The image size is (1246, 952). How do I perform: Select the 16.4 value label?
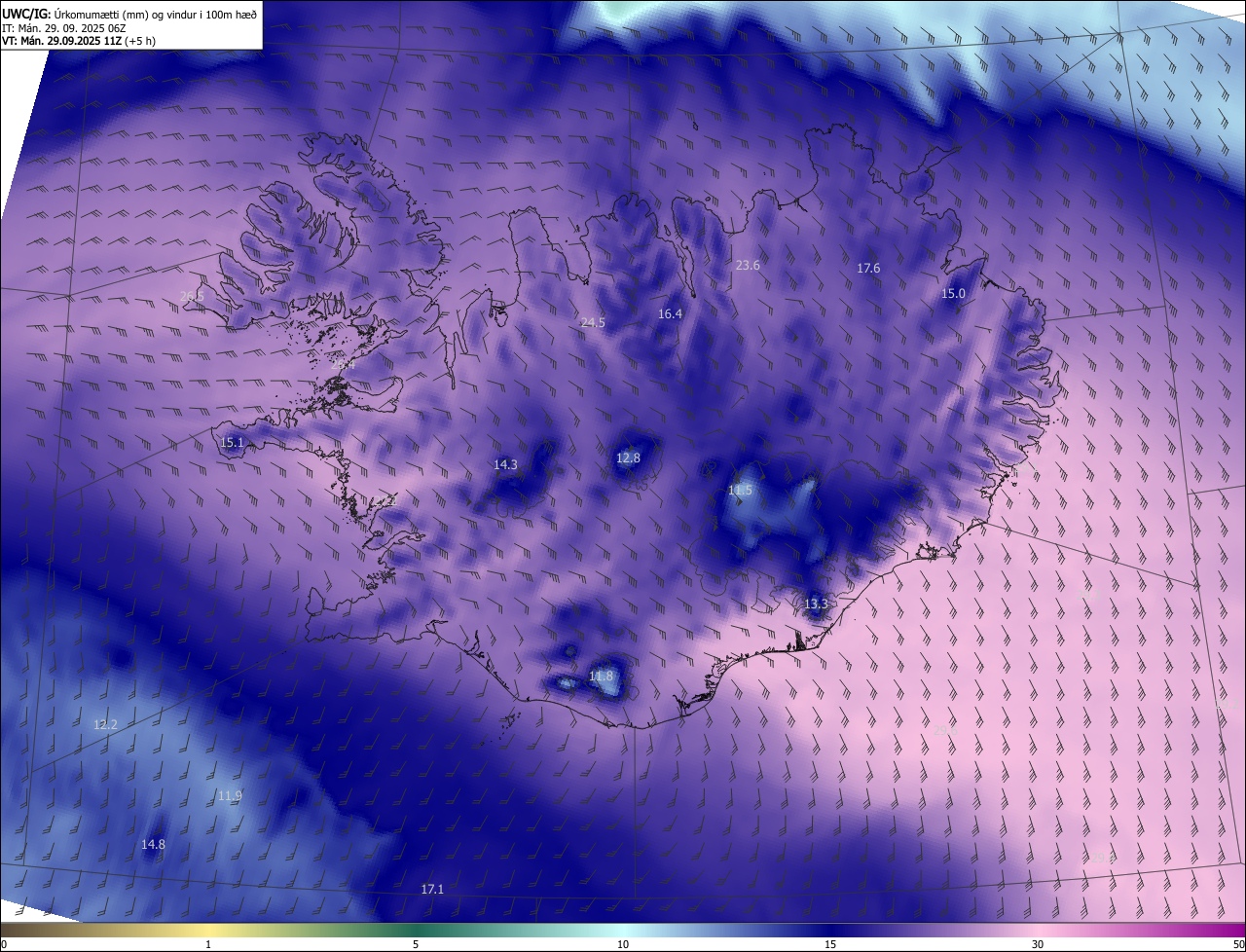[670, 313]
